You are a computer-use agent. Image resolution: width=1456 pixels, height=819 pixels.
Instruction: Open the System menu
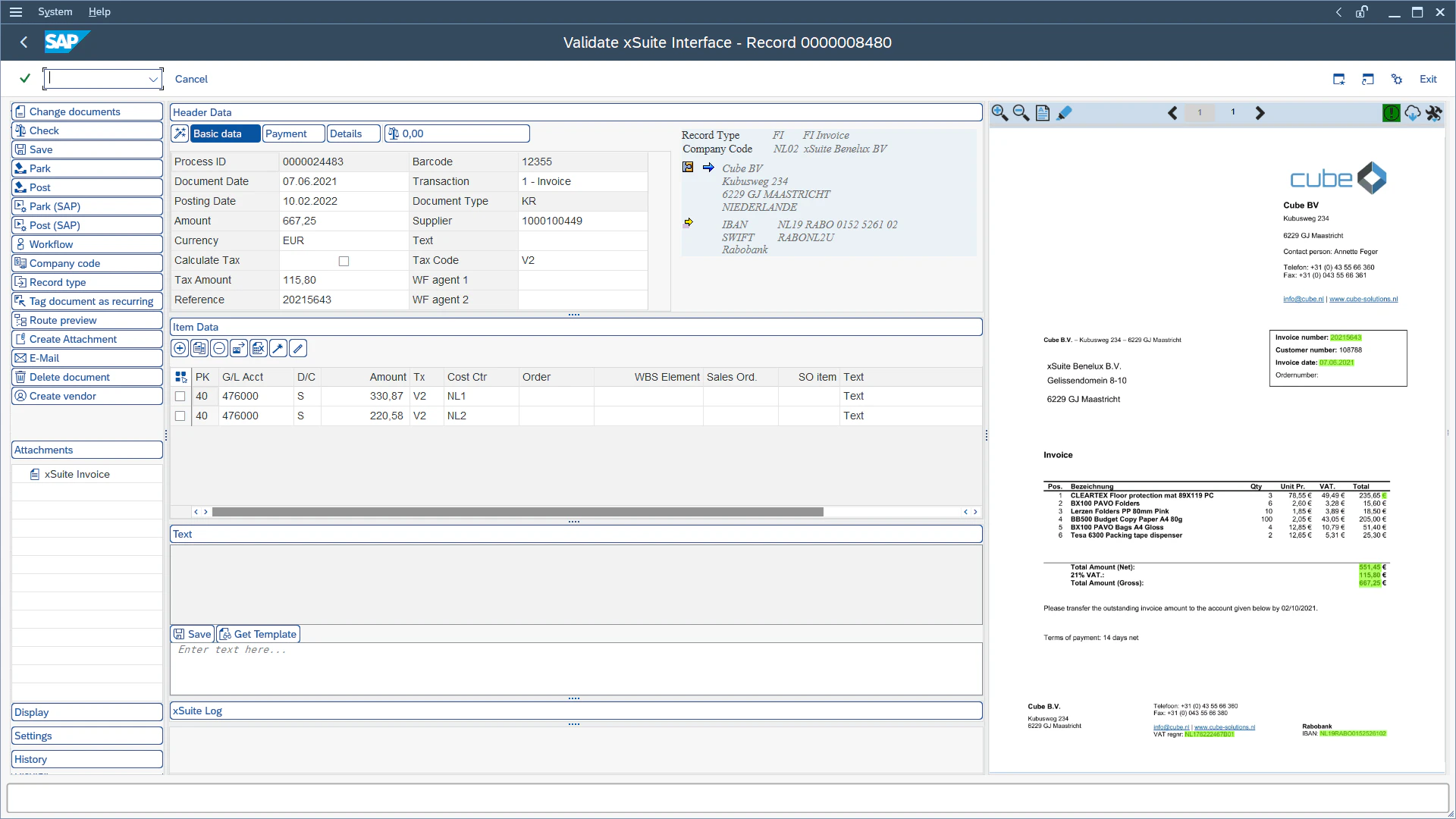[x=55, y=11]
